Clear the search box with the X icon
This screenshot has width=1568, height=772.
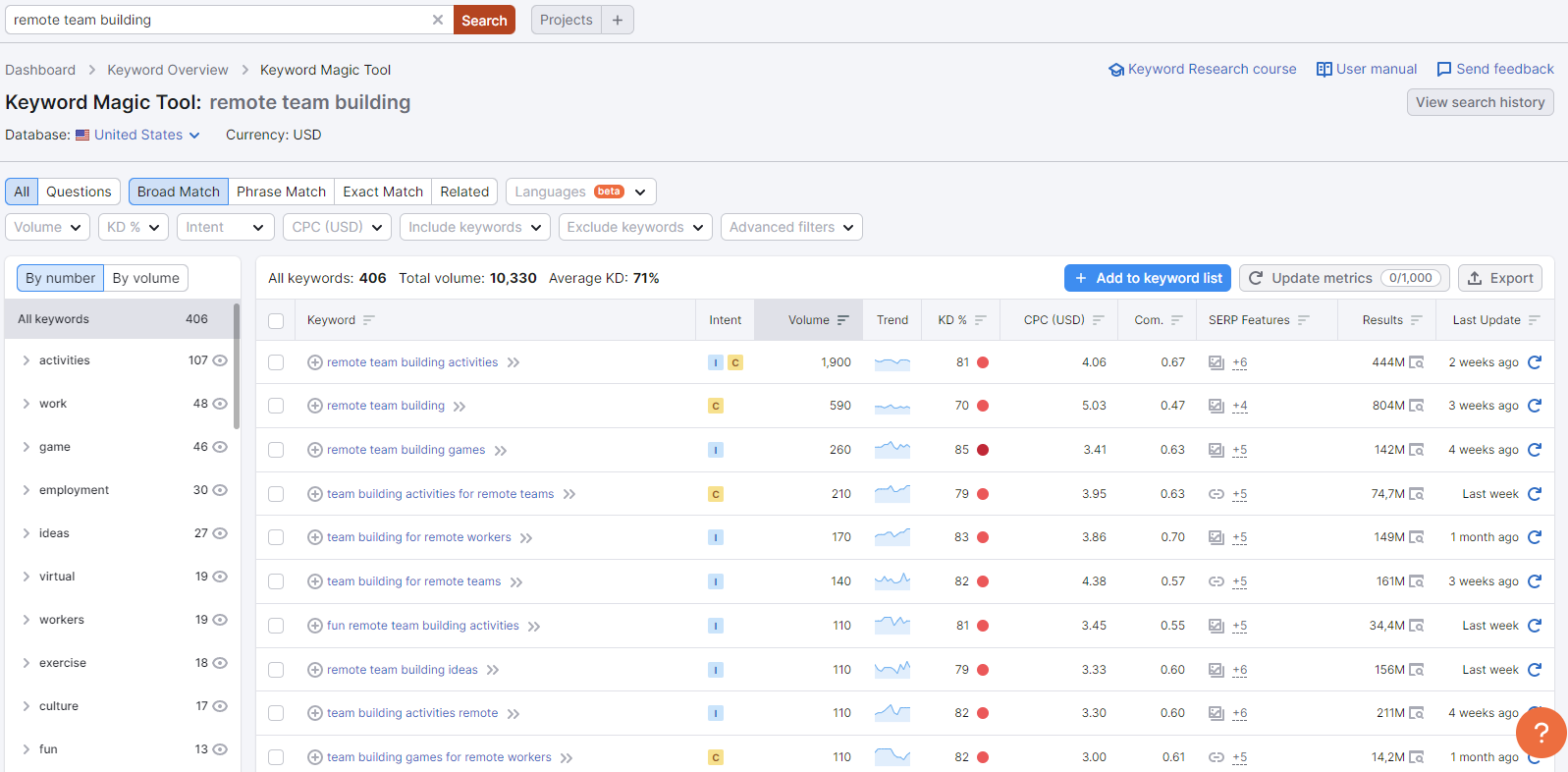click(438, 20)
